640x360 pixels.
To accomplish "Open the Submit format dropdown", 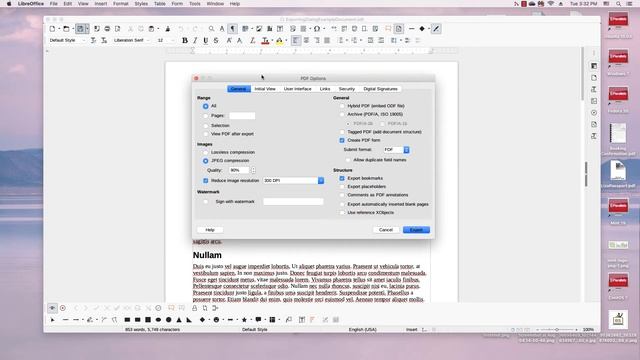I will pyautogui.click(x=396, y=150).
